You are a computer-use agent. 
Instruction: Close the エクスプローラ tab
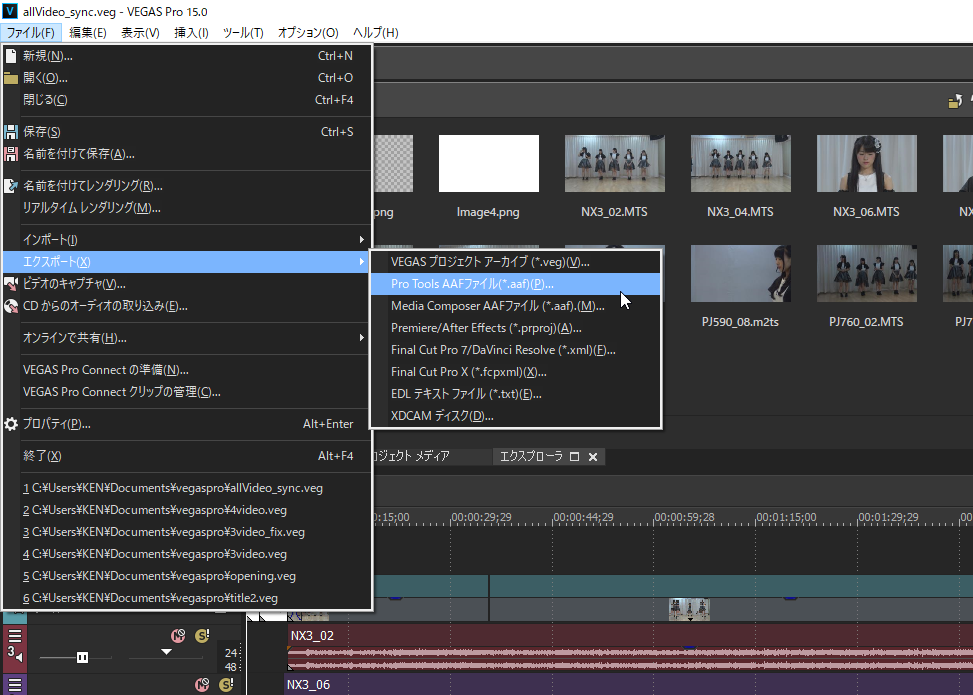click(x=593, y=457)
